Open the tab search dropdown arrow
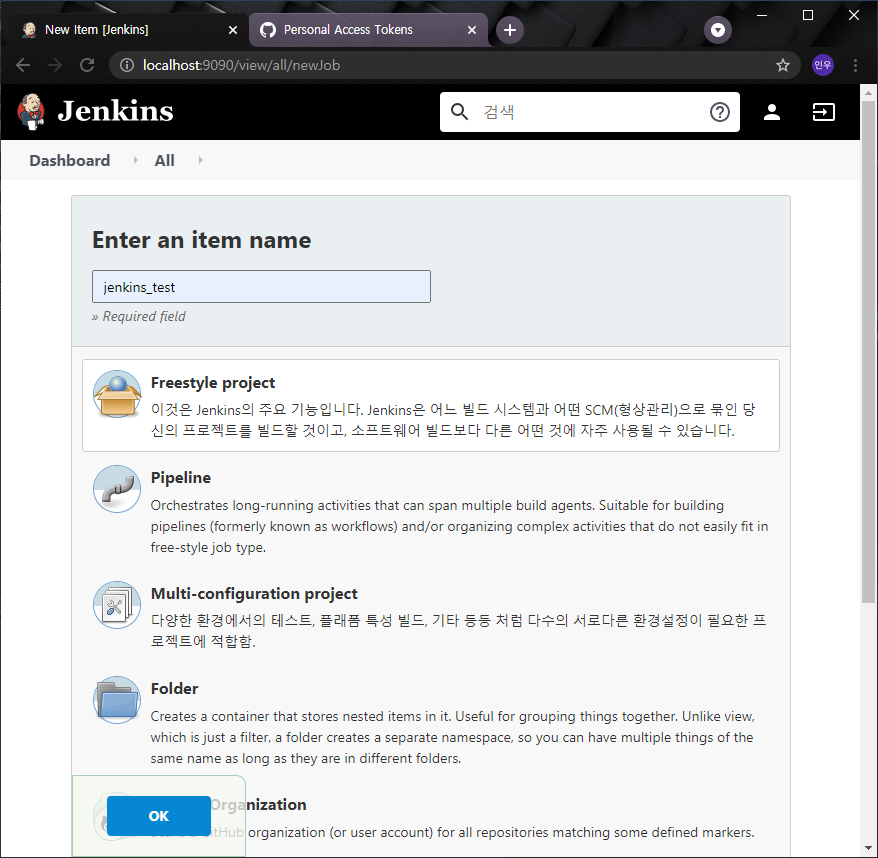 point(718,30)
